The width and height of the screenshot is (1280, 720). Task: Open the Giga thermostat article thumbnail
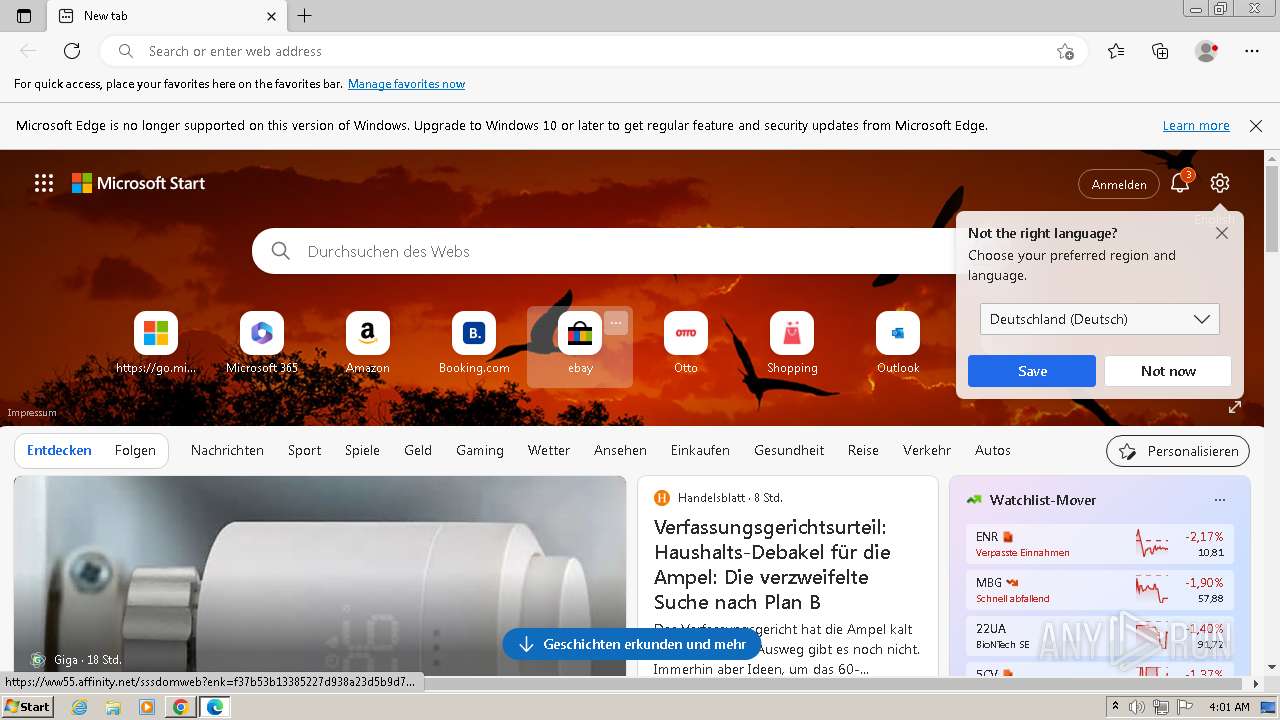[x=320, y=575]
